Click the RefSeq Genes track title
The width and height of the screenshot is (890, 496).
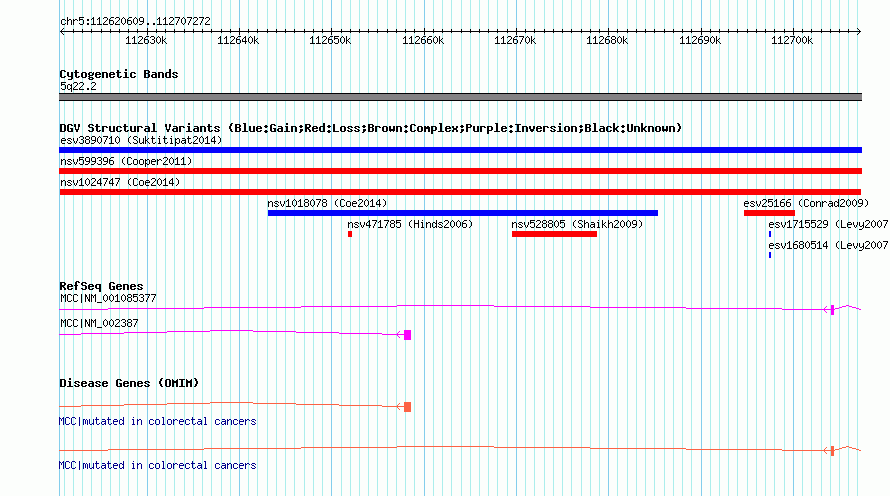tap(101, 286)
